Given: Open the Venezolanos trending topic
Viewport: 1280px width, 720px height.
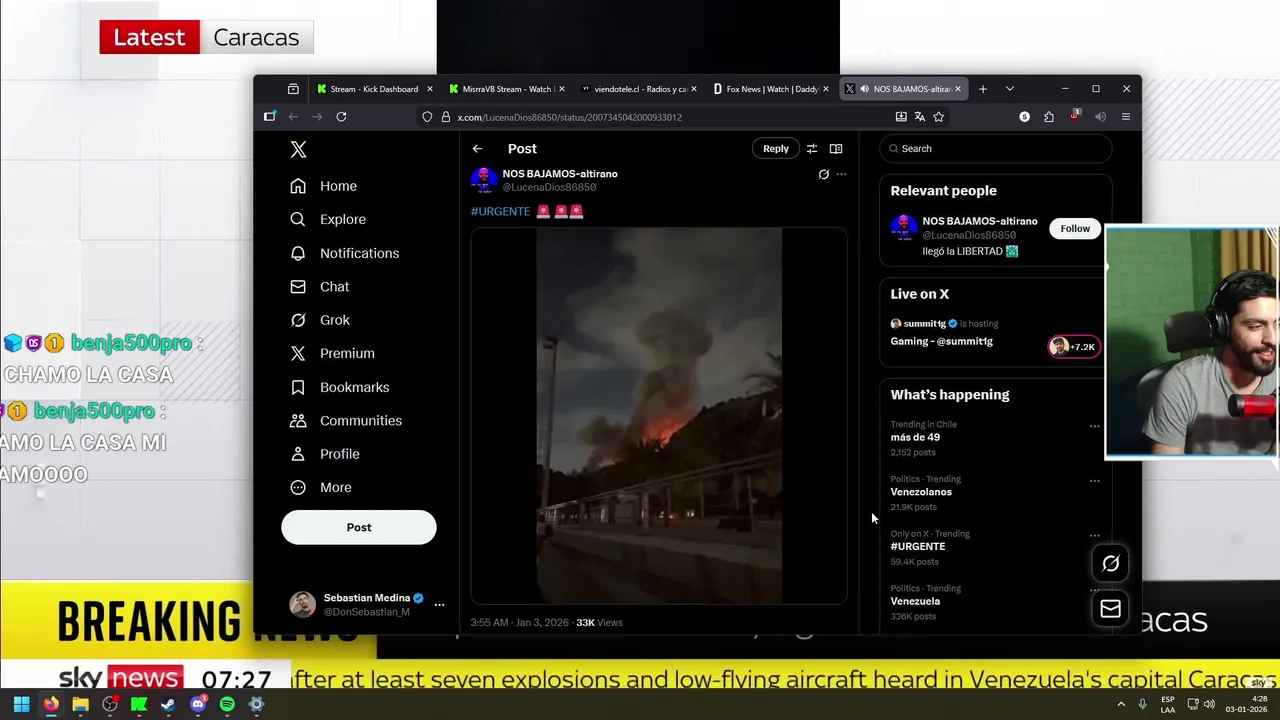Looking at the screenshot, I should [921, 492].
